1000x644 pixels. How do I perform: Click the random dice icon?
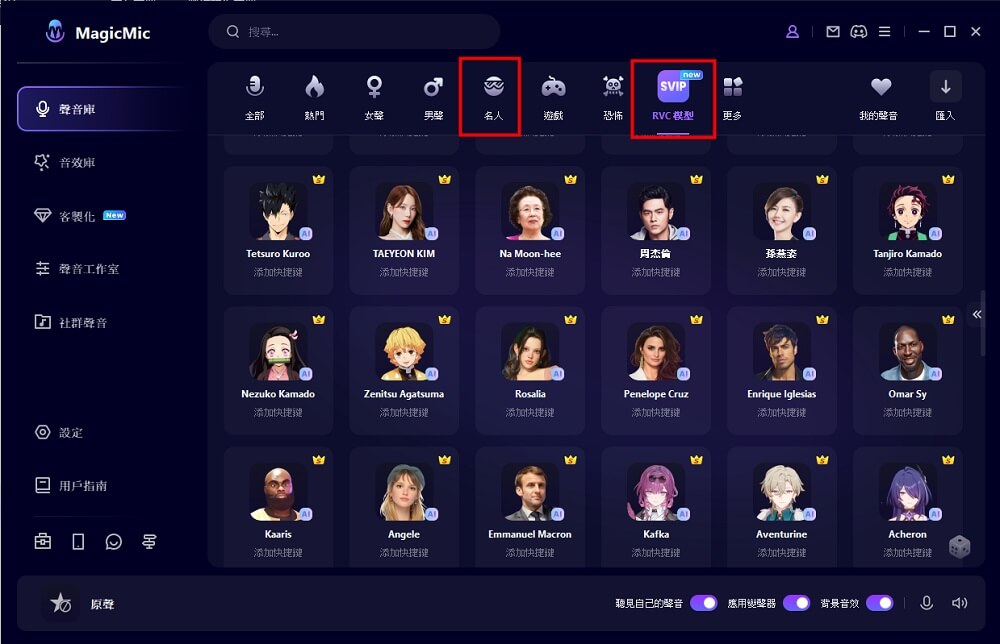click(x=959, y=547)
